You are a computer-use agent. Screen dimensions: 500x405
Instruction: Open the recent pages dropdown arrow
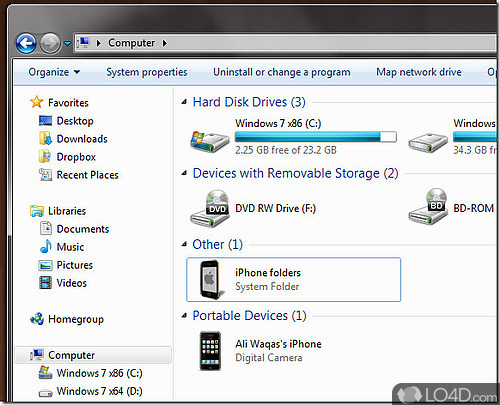tap(67, 43)
